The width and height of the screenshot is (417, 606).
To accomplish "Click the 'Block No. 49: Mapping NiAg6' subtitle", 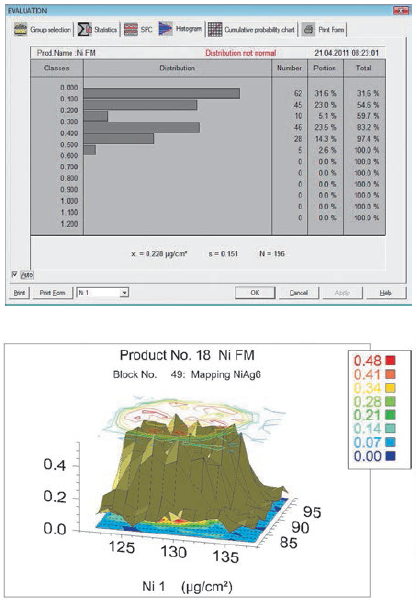I will 187,374.
